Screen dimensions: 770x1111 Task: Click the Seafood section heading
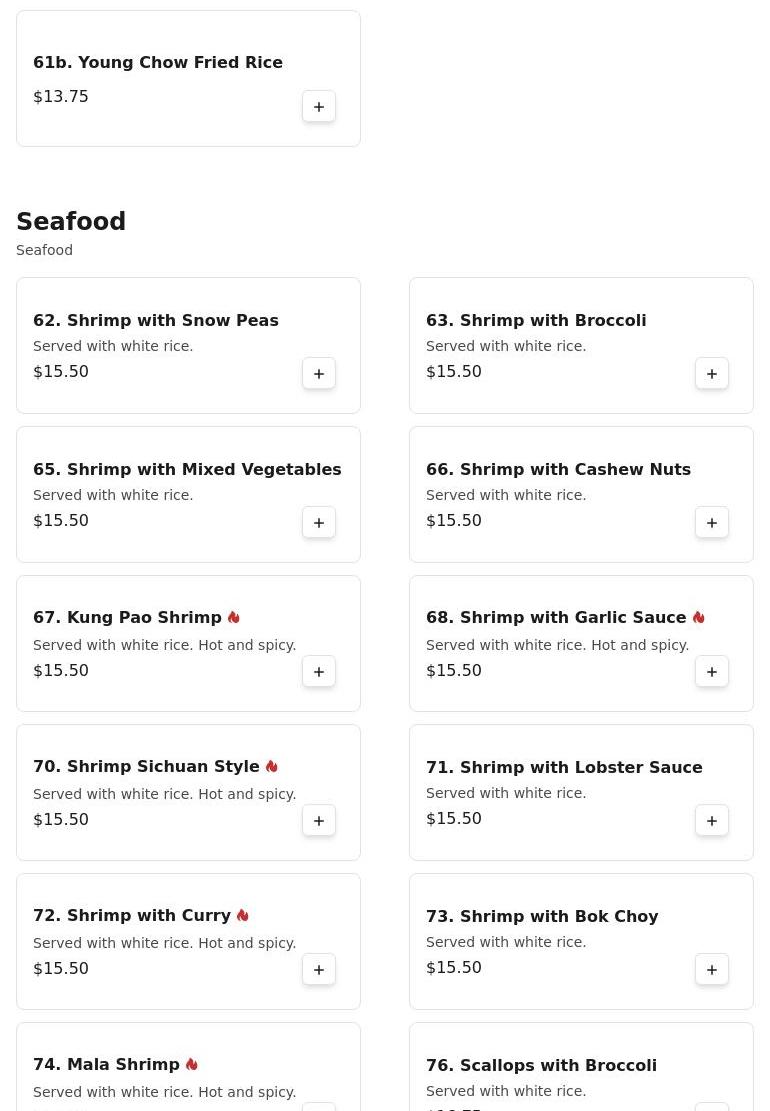pos(71,222)
